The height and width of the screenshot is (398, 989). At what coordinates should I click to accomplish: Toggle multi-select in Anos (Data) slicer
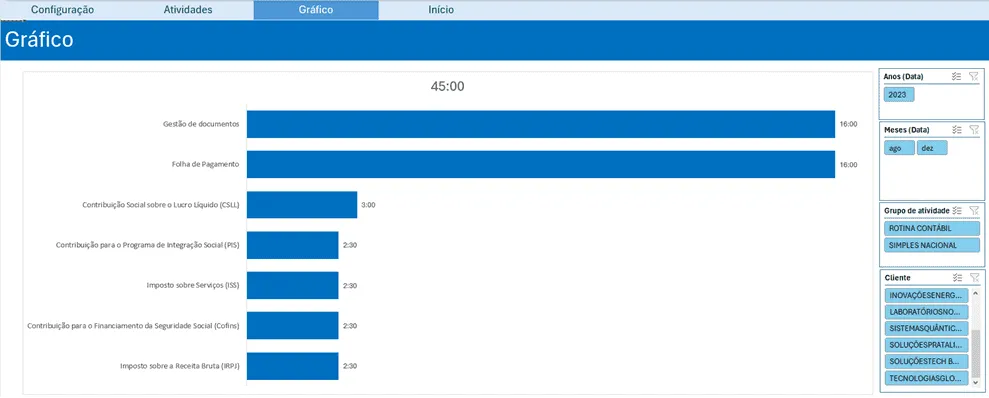click(x=956, y=76)
